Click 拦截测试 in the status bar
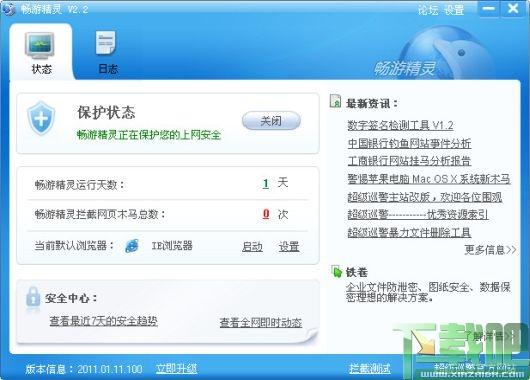Image resolution: width=530 pixels, height=380 pixels. [x=370, y=369]
